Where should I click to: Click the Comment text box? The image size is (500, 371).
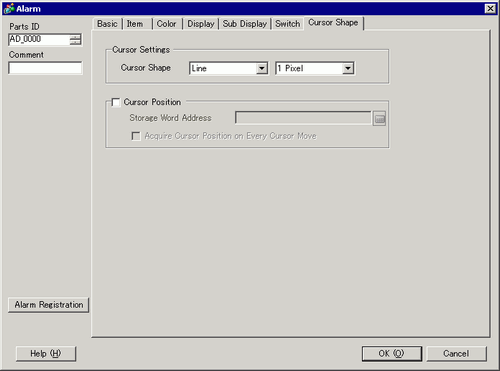pyautogui.click(x=45, y=68)
